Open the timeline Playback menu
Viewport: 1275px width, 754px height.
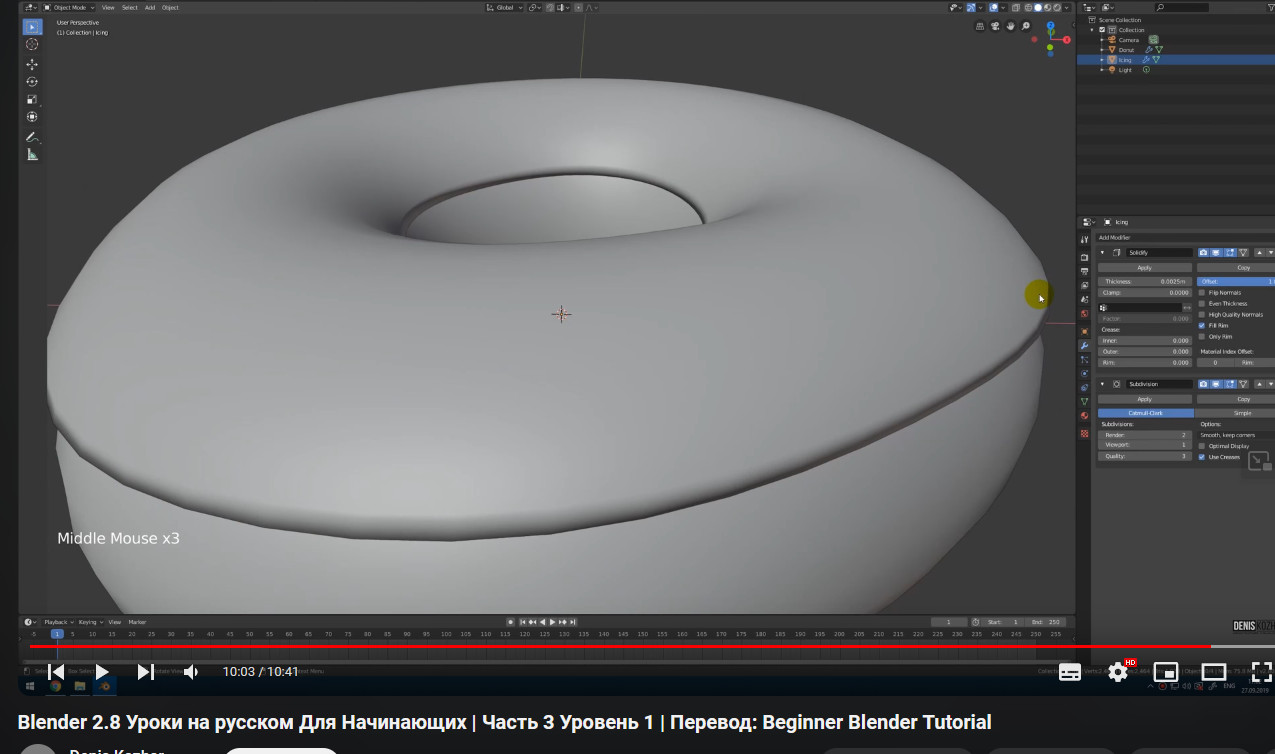pyautogui.click(x=56, y=622)
